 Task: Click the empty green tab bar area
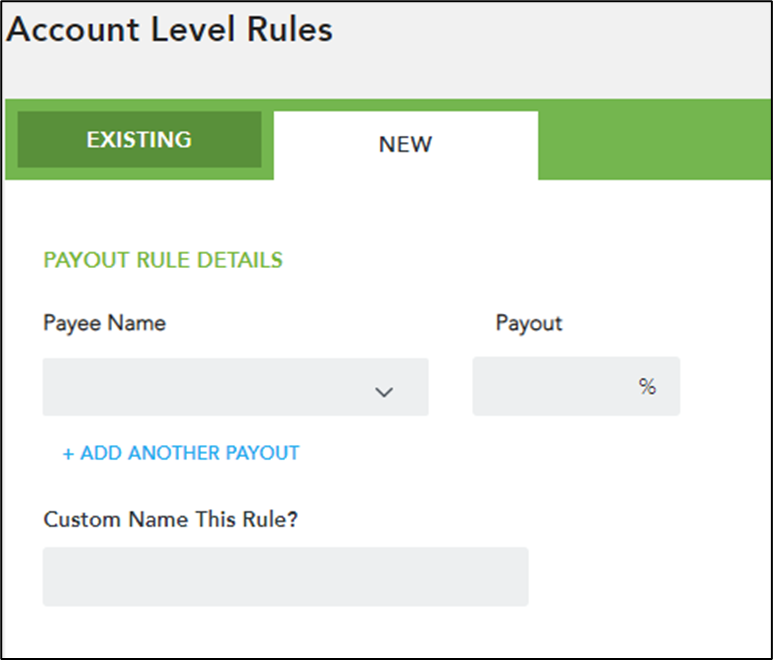(x=655, y=140)
